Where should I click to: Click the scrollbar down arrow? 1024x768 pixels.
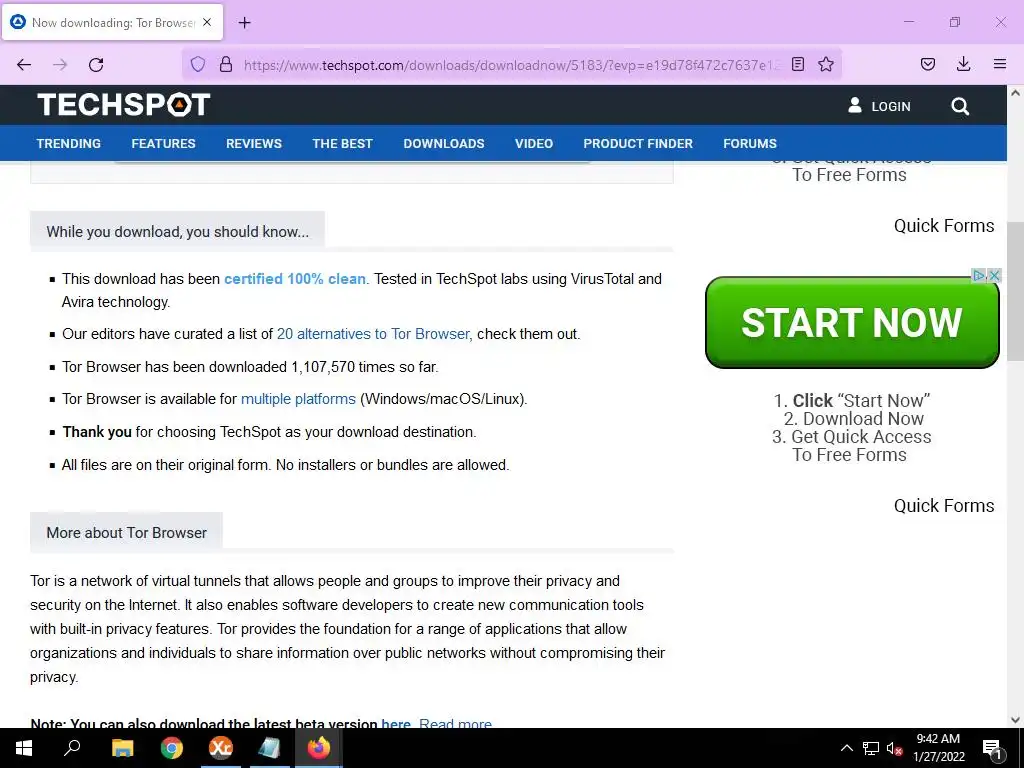[1016, 720]
